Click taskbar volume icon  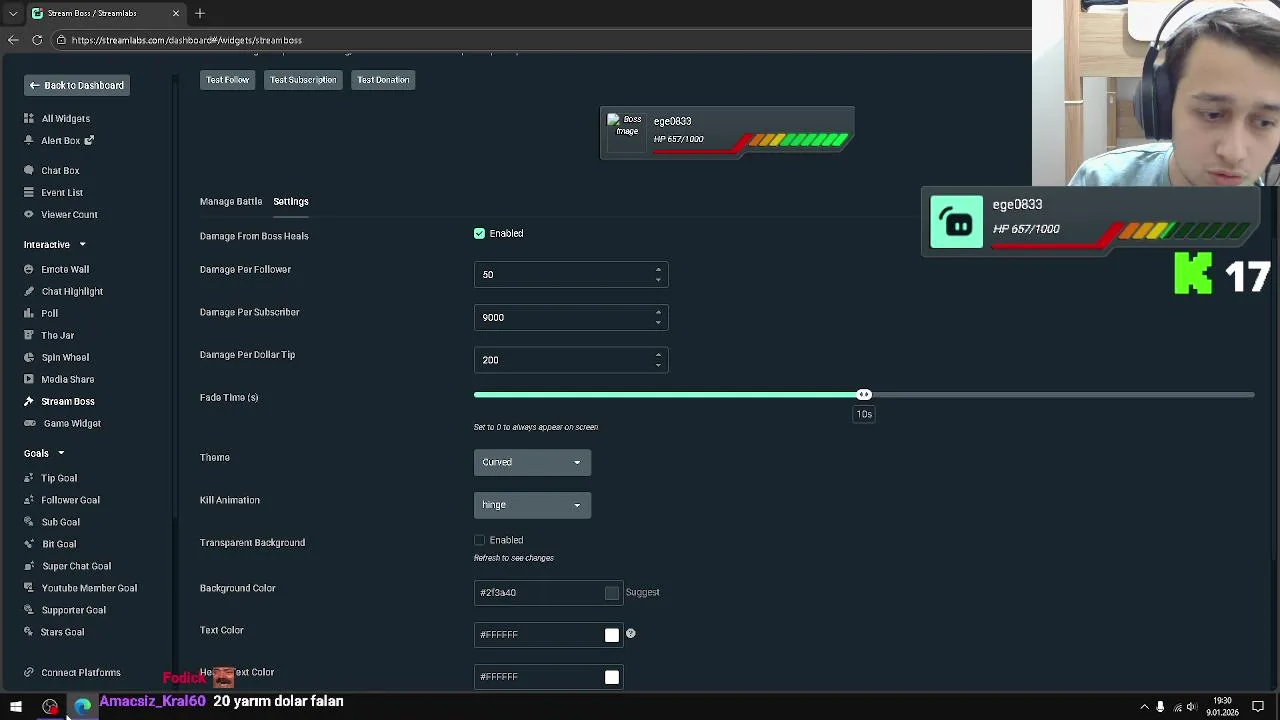1192,707
